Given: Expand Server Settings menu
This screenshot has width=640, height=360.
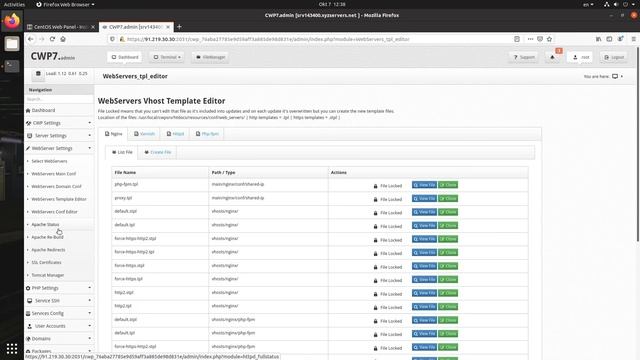Looking at the screenshot, I should pyautogui.click(x=59, y=136).
